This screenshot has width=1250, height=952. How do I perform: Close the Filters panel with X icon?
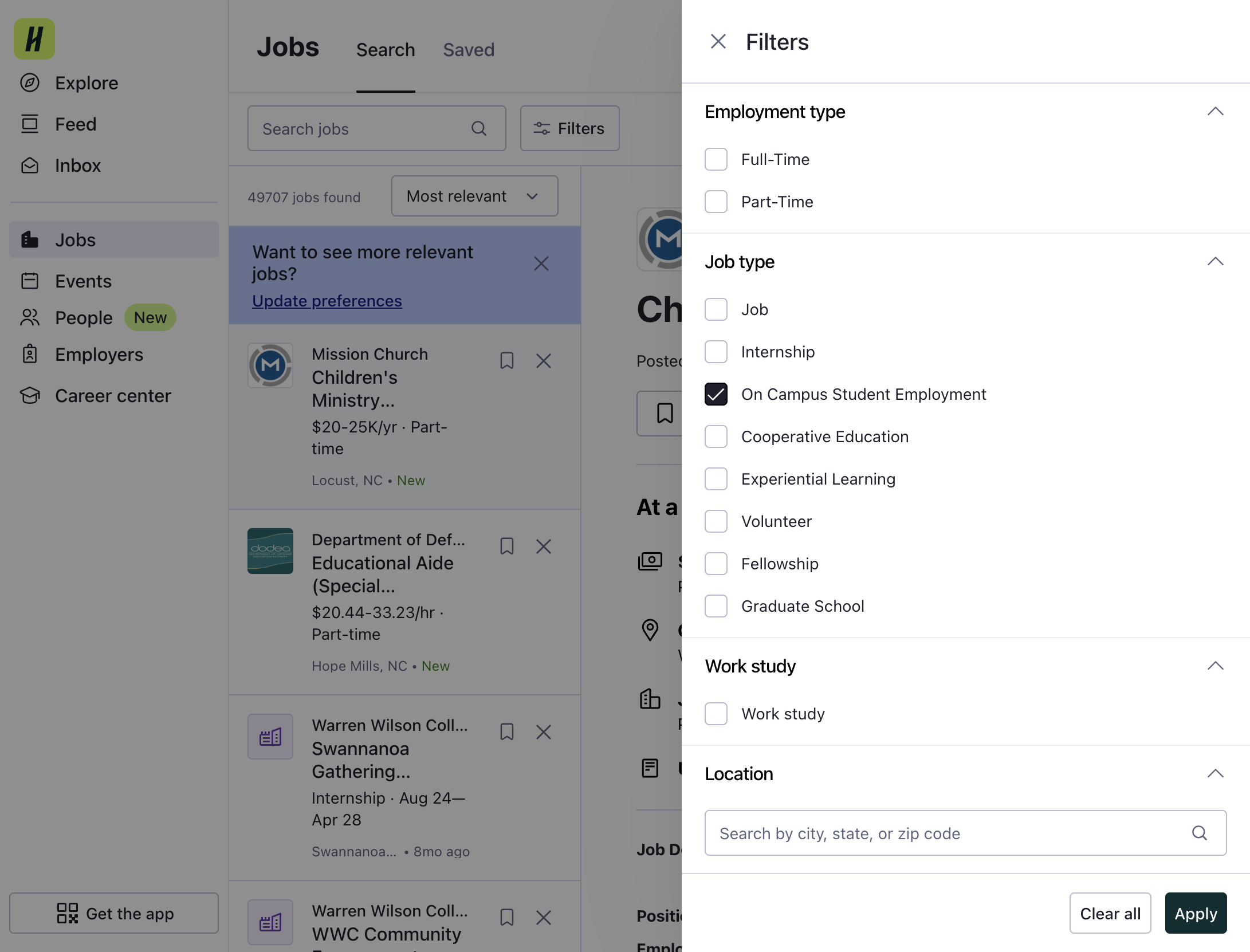click(718, 42)
